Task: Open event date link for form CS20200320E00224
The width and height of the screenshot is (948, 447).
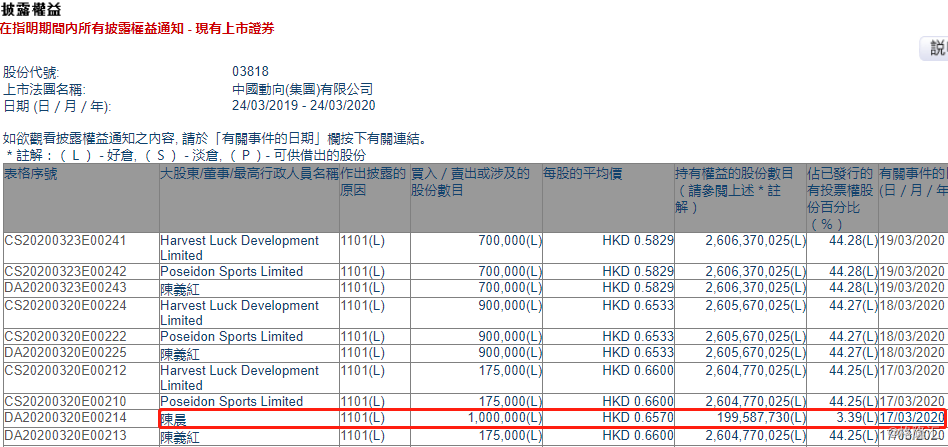Action: (912, 305)
